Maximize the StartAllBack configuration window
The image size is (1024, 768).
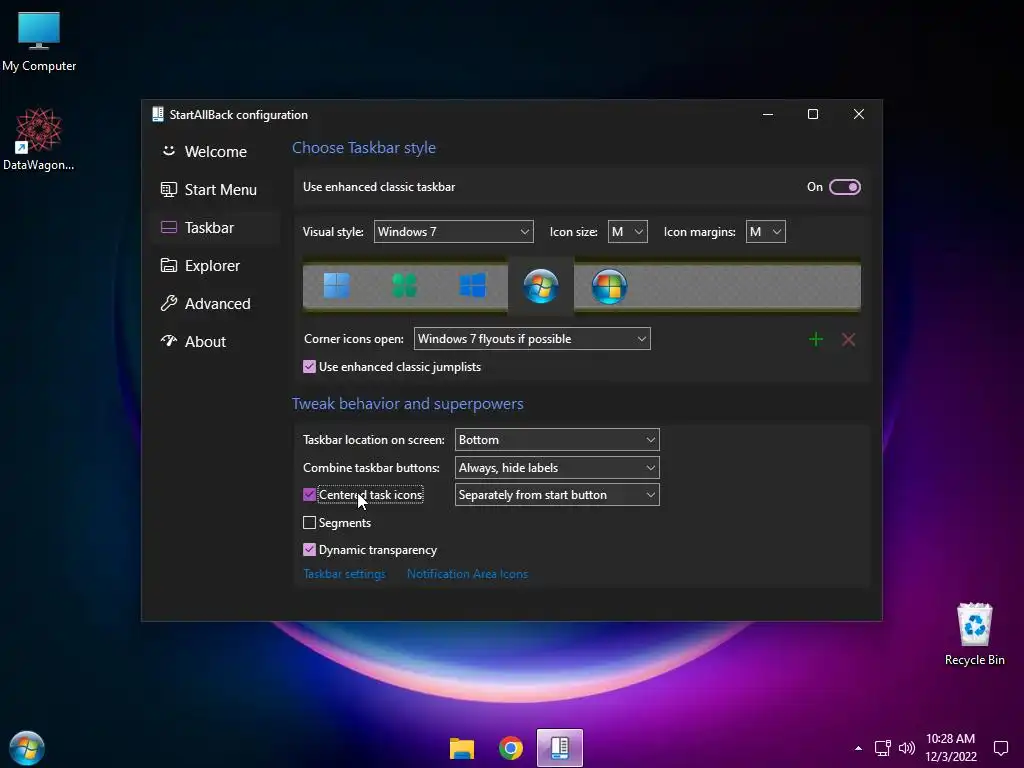(x=813, y=114)
